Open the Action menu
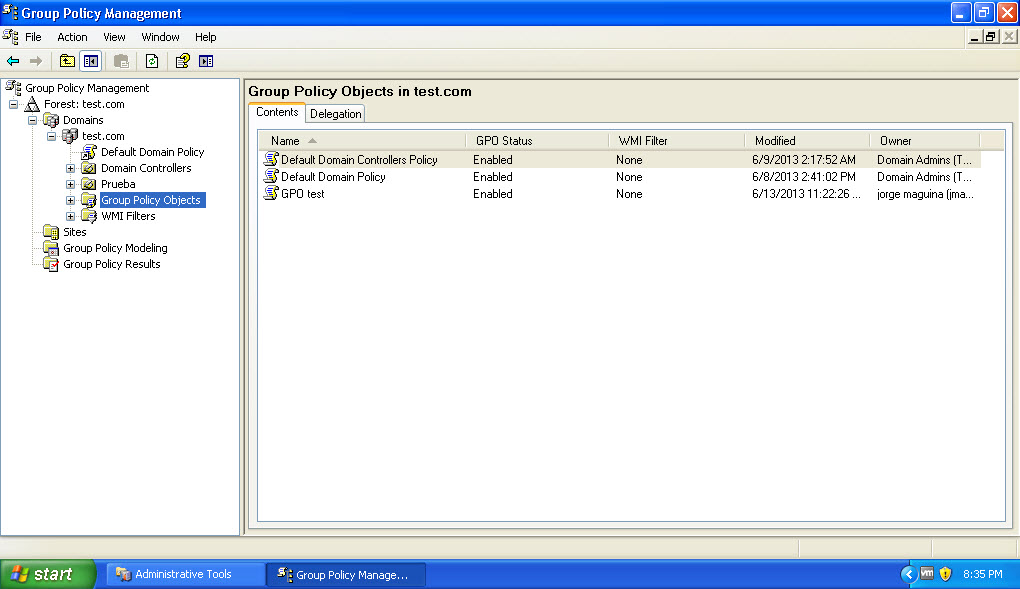Image resolution: width=1020 pixels, height=589 pixels. [x=72, y=37]
